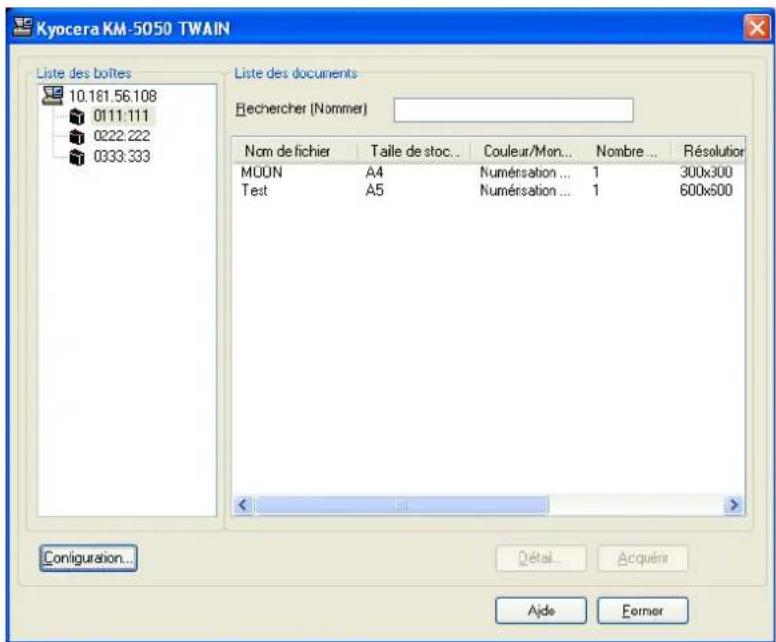
Task: Select the 10.181.56.108 device node
Action: point(112,96)
